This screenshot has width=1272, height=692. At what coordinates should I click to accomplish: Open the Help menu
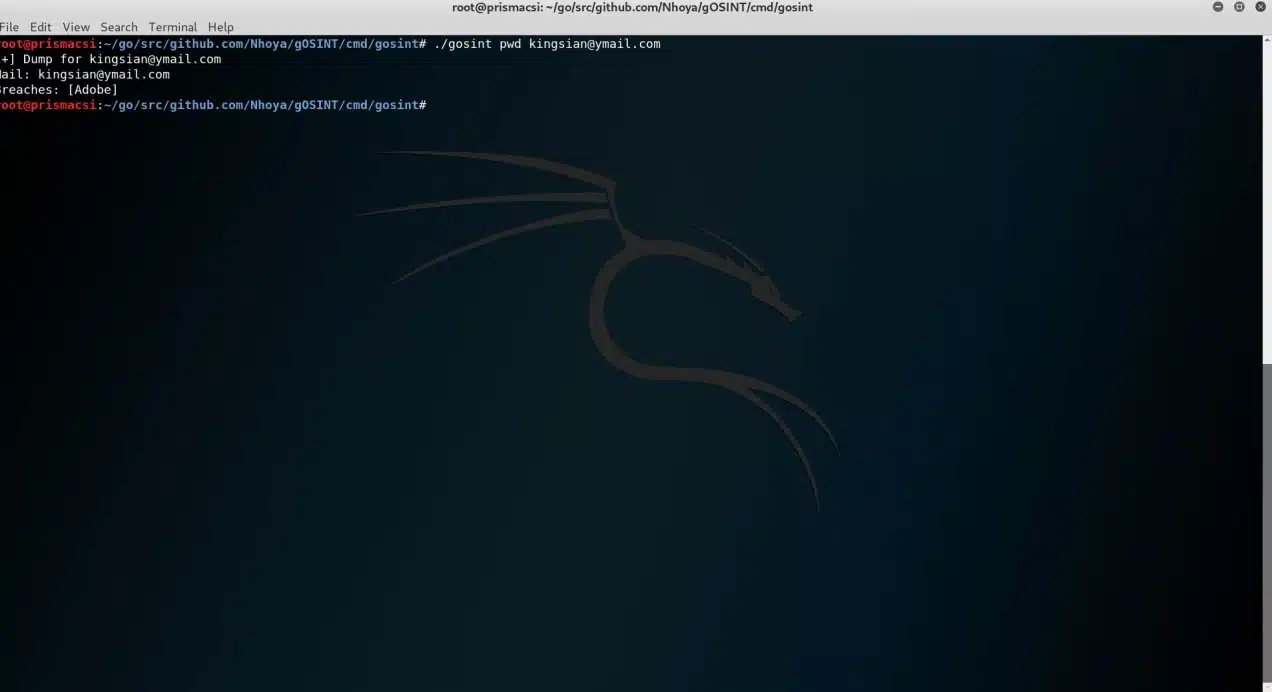click(221, 27)
